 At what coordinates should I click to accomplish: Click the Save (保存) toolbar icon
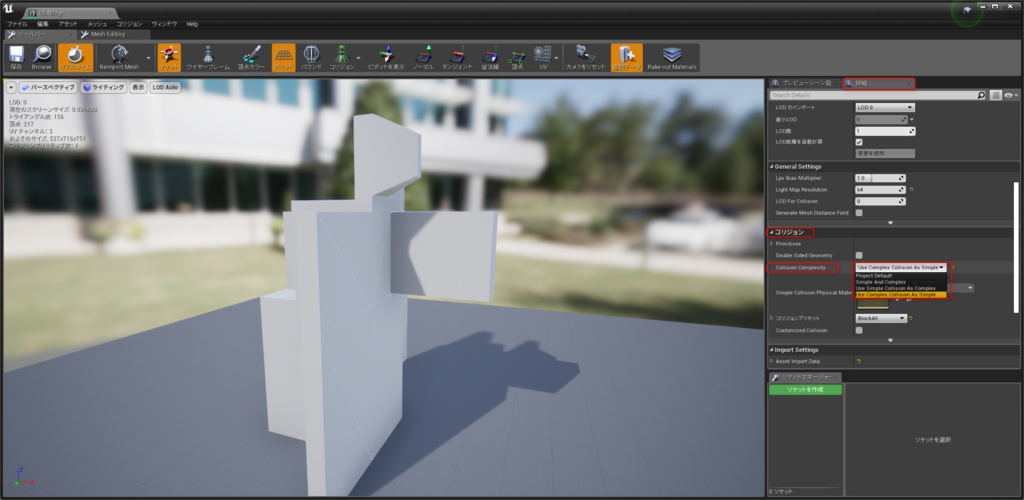click(x=16, y=57)
